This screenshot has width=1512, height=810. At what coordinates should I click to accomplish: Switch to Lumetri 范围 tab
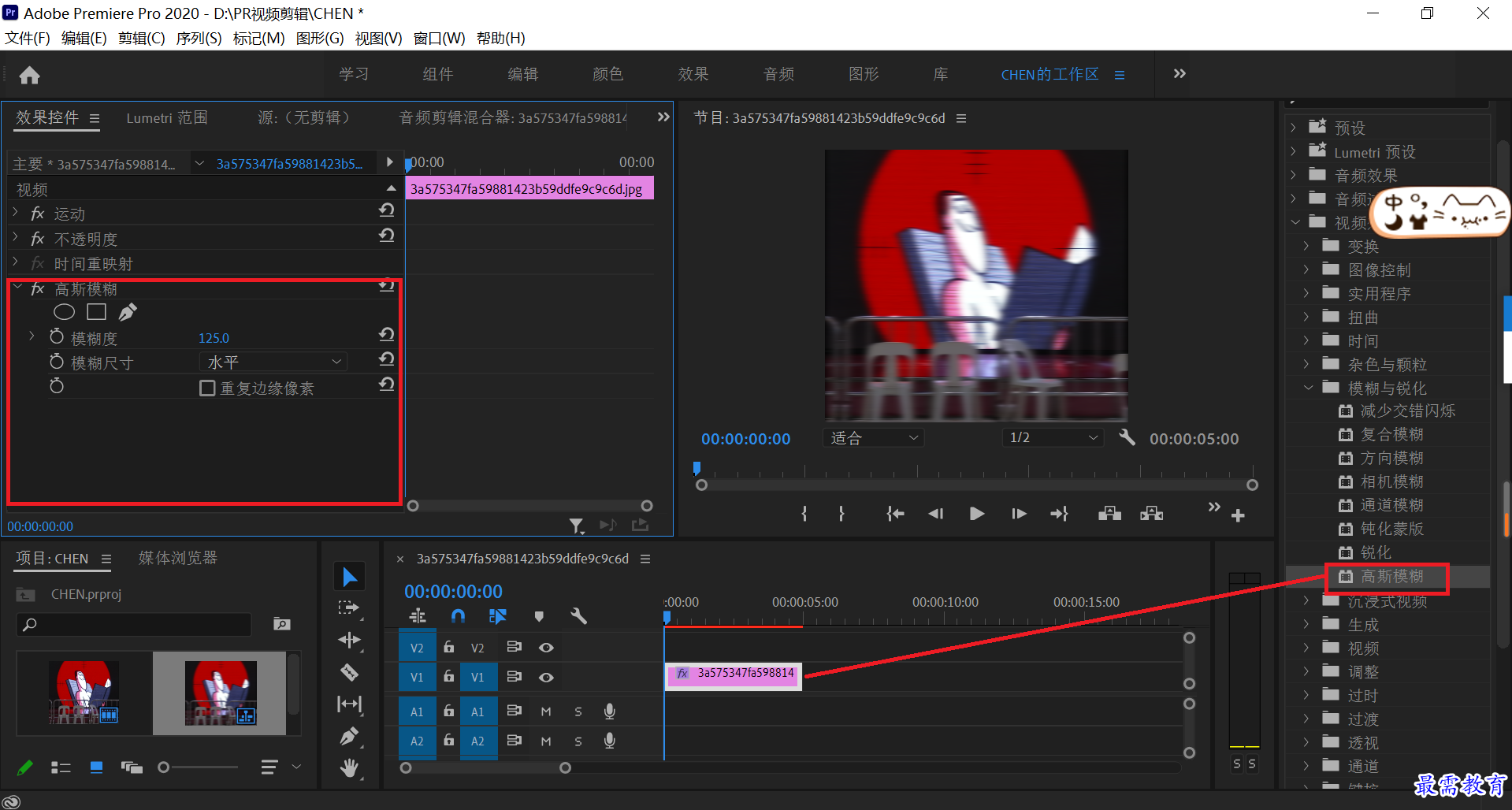167,118
